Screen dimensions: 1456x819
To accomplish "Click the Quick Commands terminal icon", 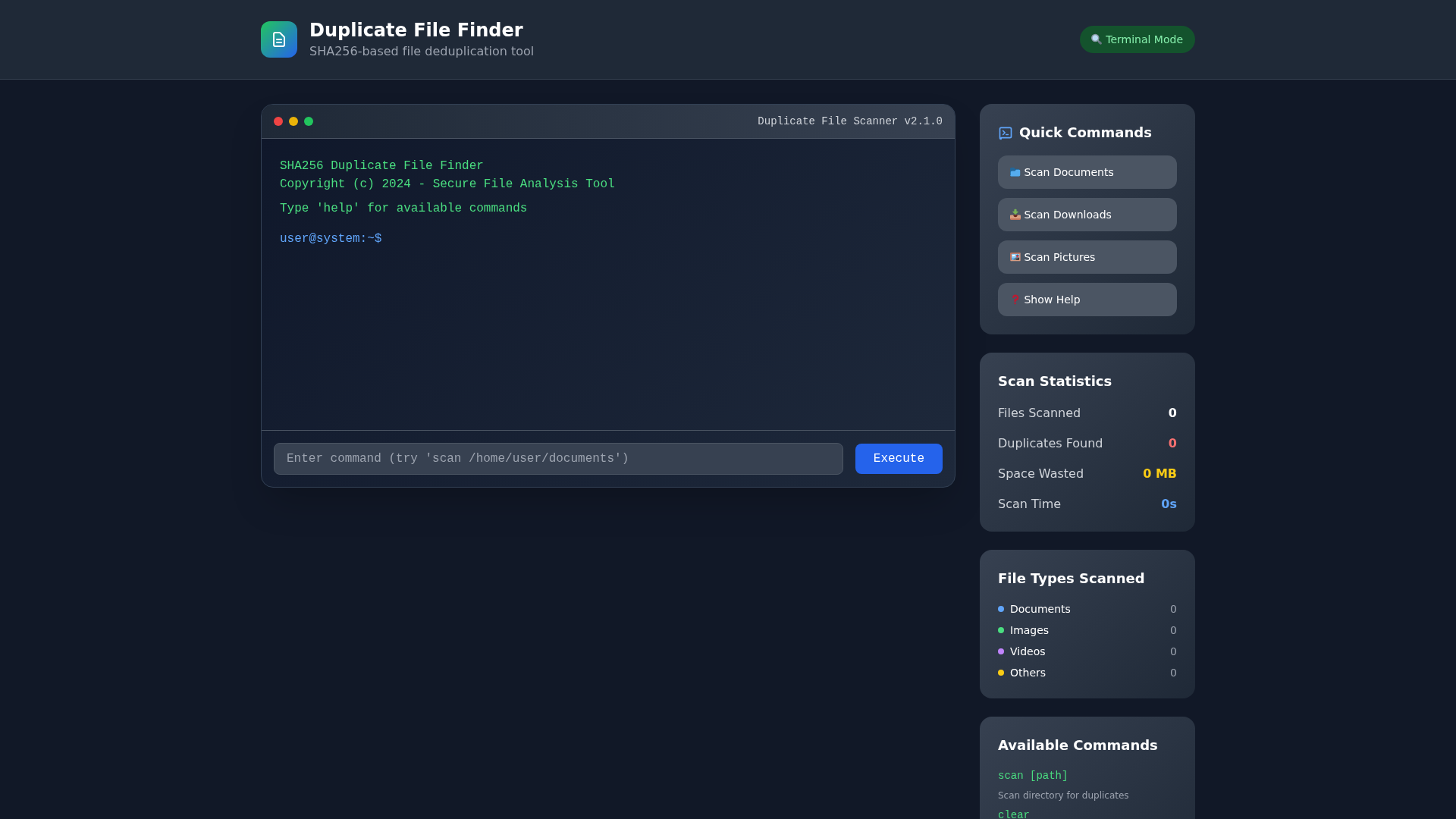I will [x=1006, y=133].
